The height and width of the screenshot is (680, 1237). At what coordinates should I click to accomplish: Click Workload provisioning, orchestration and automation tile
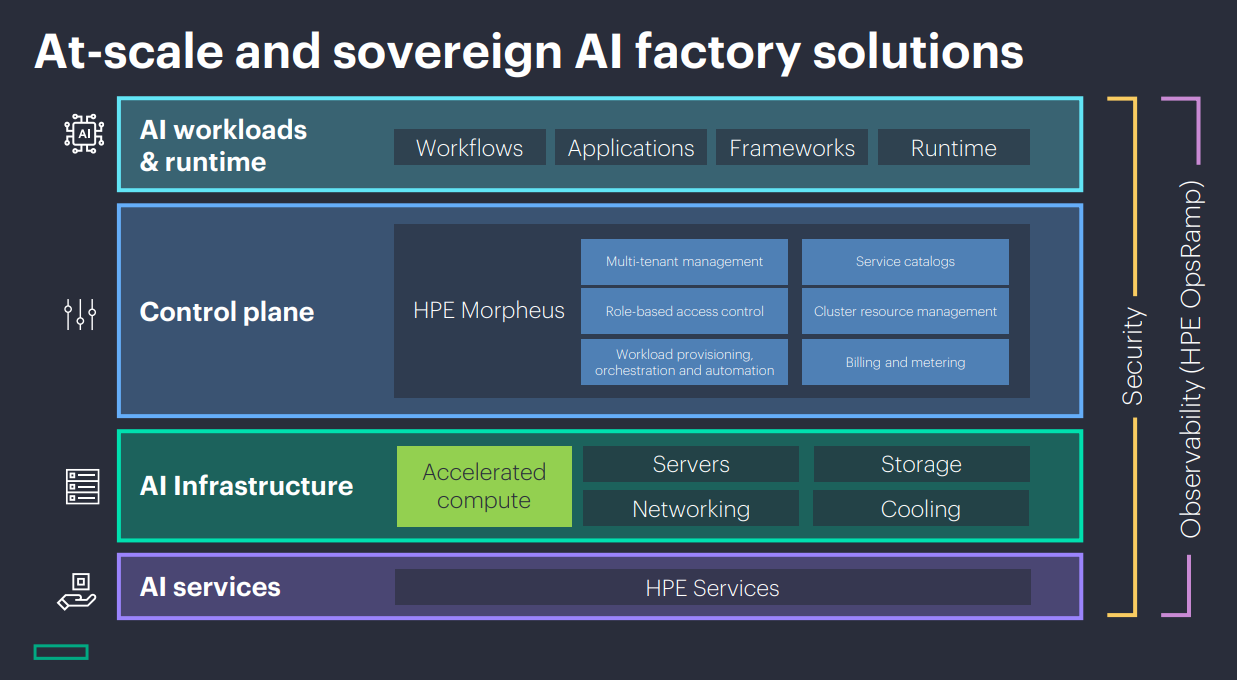(684, 362)
